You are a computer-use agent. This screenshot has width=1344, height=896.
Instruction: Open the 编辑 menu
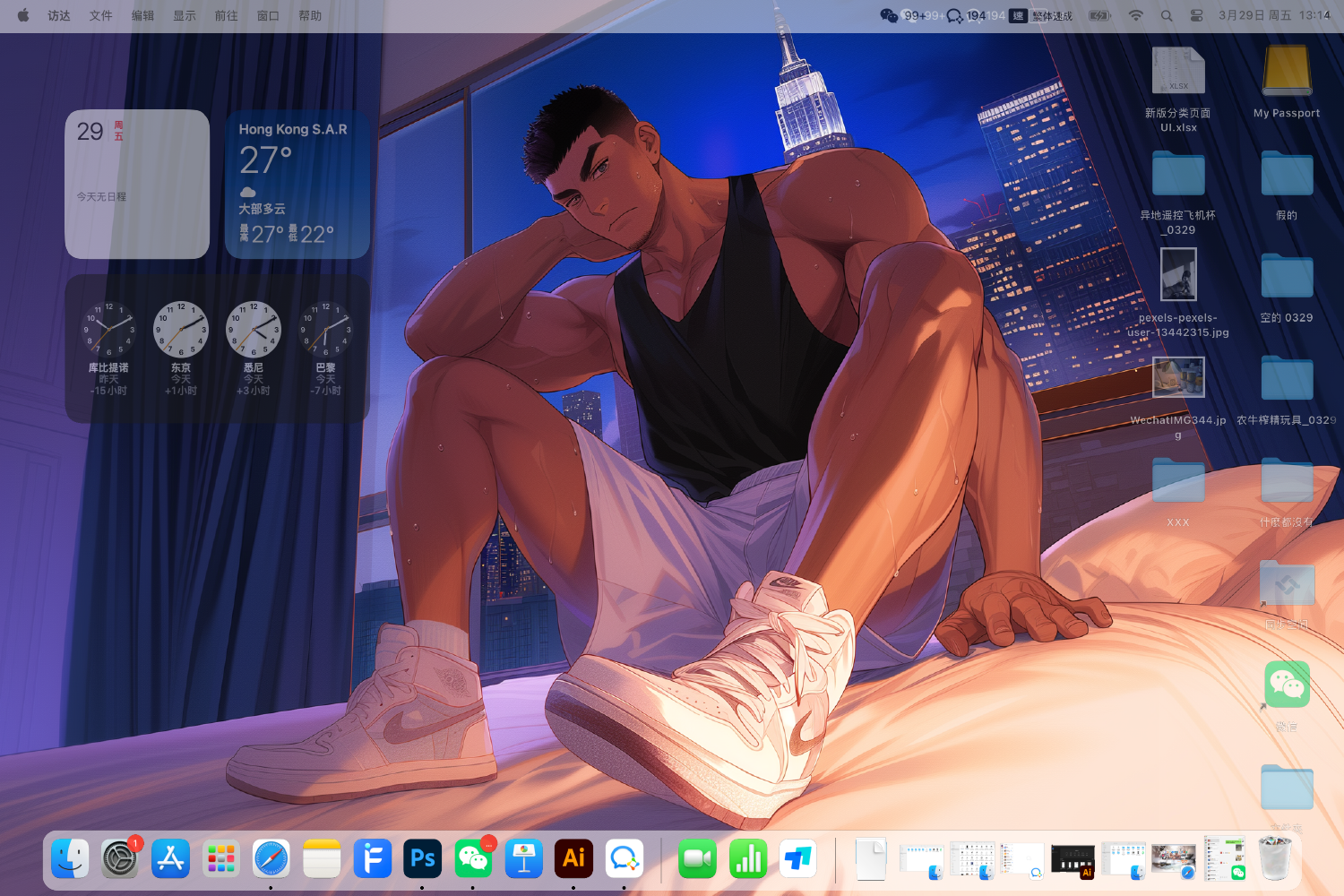[142, 15]
